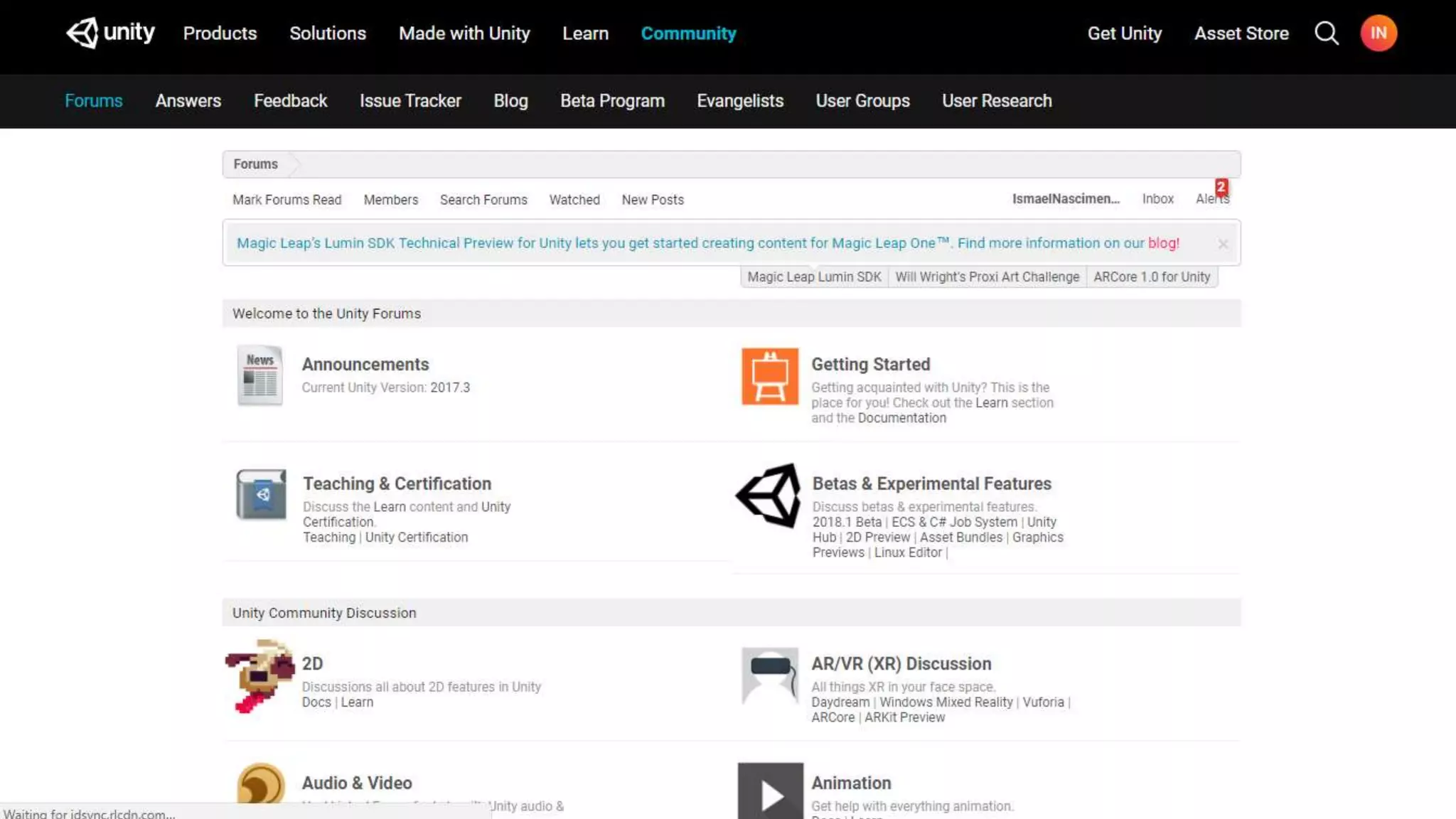Image resolution: width=1456 pixels, height=819 pixels.
Task: Open the IN user avatar menu
Action: 1378,33
